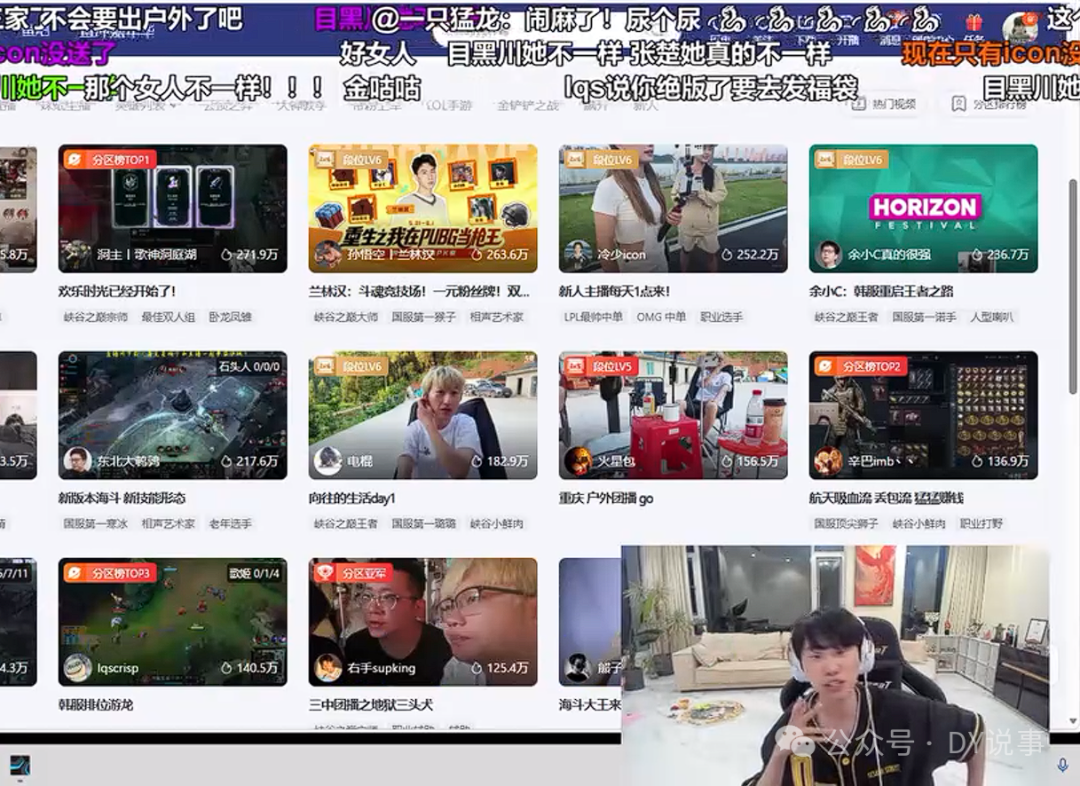Click the 职业打野 tag
The width and height of the screenshot is (1080, 786).
981,524
